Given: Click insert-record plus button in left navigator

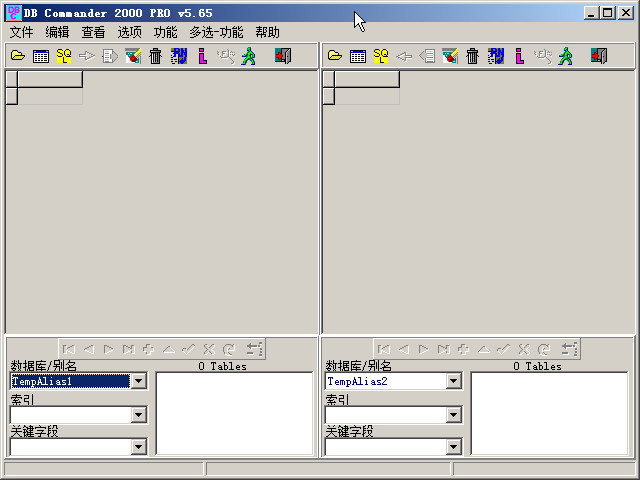Looking at the screenshot, I should (149, 349).
